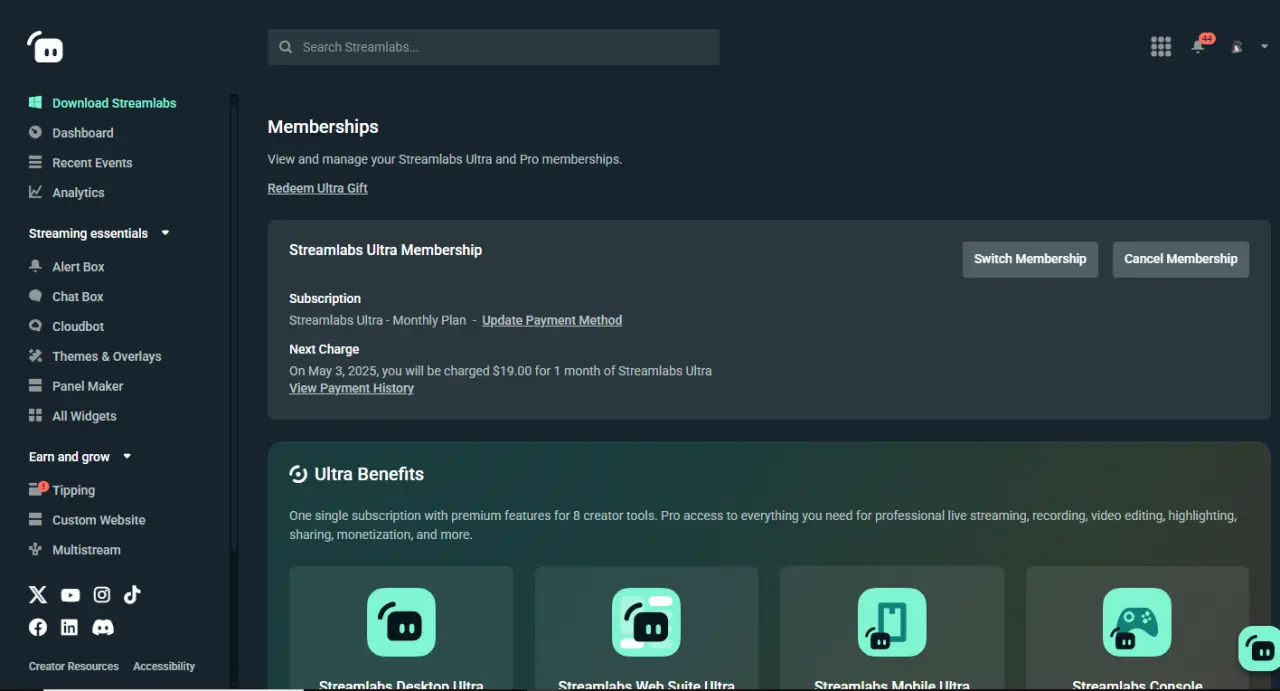Screen dimensions: 1280x691
Task: Click the Tipping icon with the red badge
Action: (x=38, y=489)
